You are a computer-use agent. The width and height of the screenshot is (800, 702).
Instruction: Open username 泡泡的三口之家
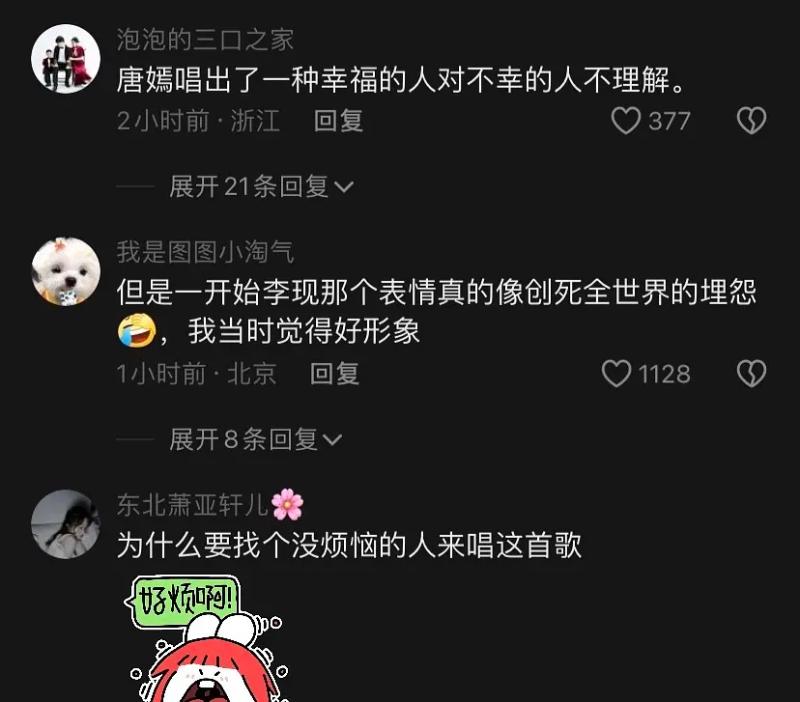pos(205,40)
